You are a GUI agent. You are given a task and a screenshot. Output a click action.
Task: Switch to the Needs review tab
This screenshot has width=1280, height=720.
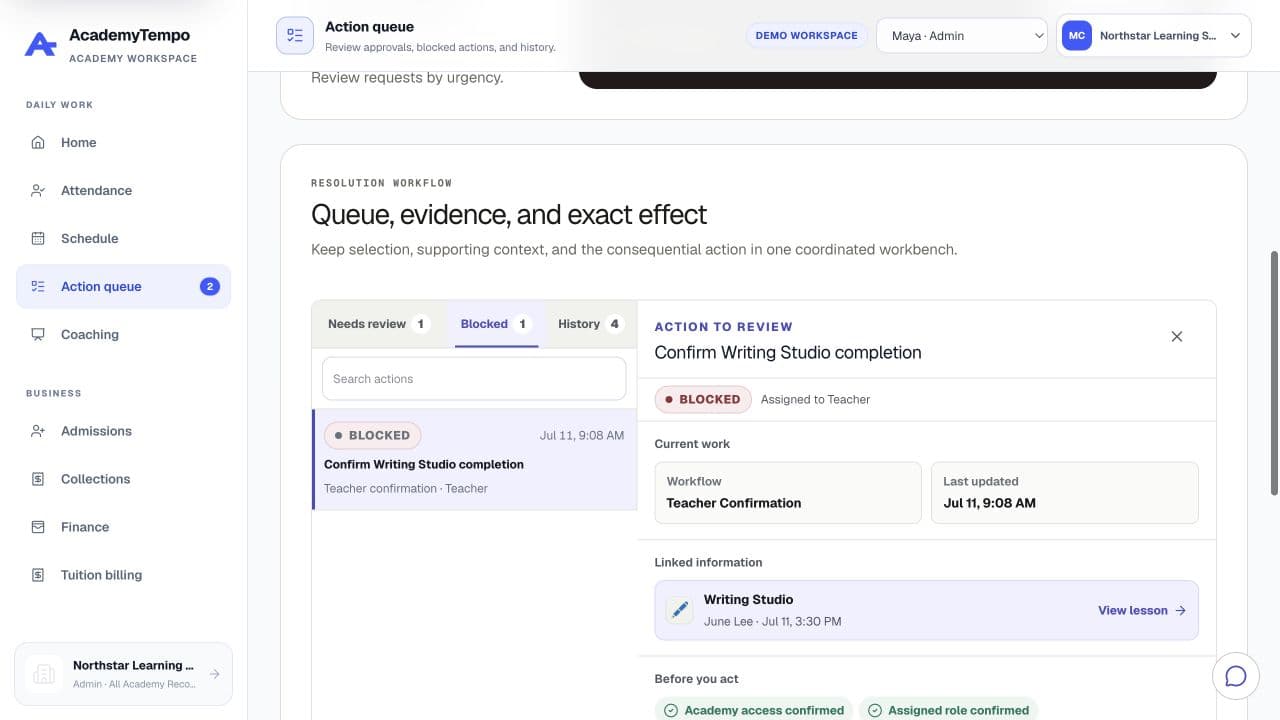point(378,324)
